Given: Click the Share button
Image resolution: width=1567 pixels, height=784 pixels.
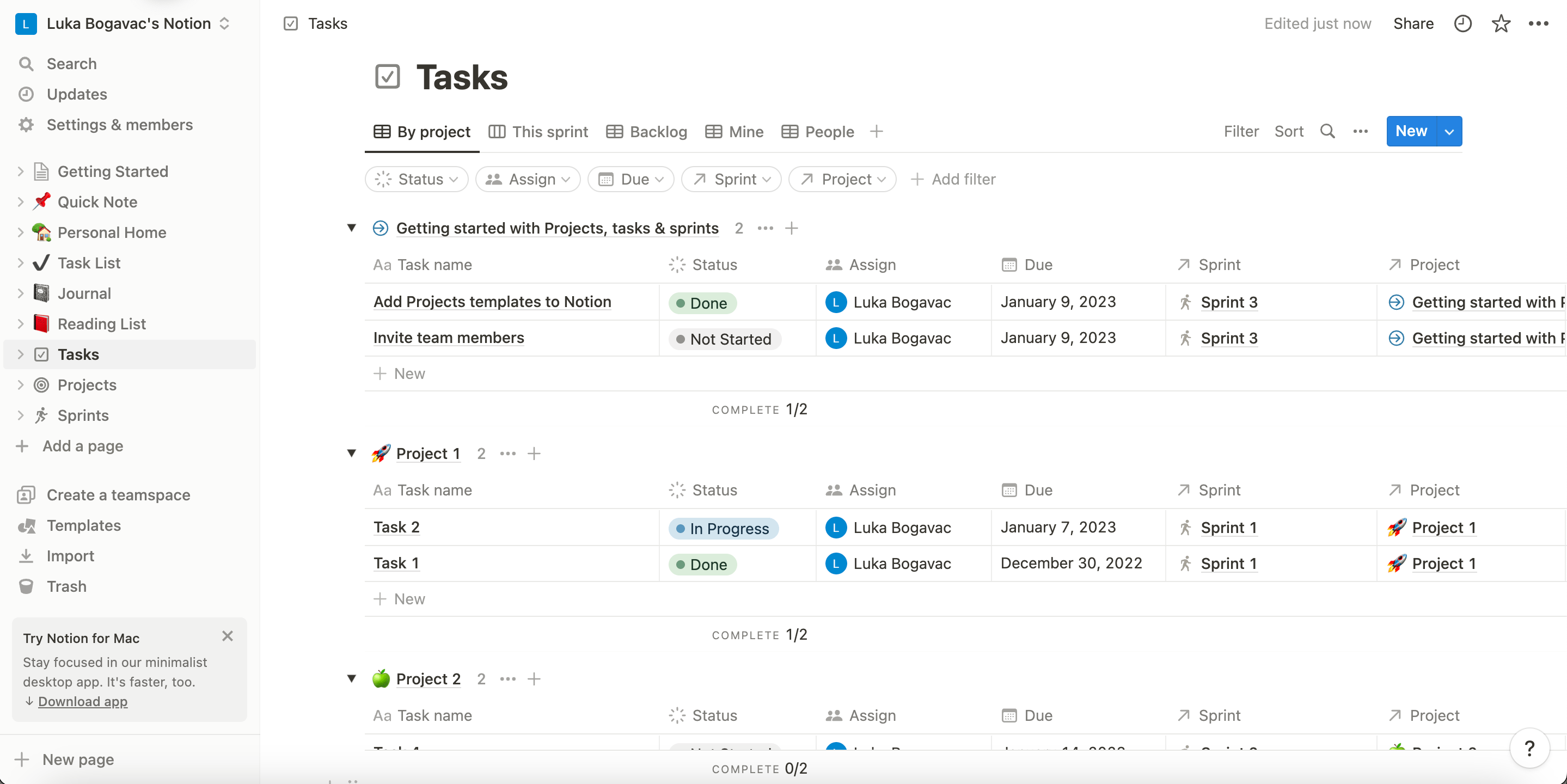Looking at the screenshot, I should click(1413, 24).
